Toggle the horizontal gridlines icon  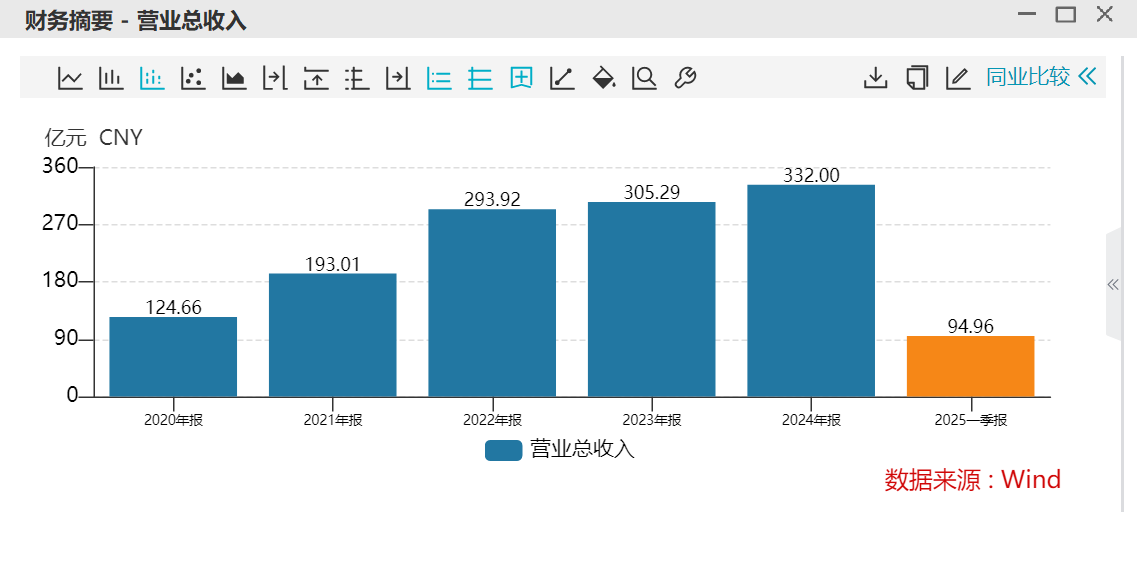480,78
